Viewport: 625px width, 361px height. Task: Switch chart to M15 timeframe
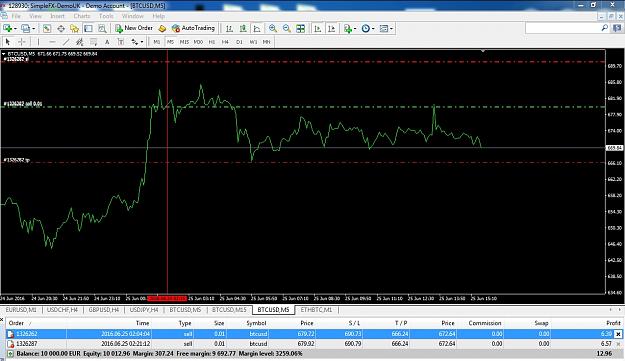pos(184,42)
